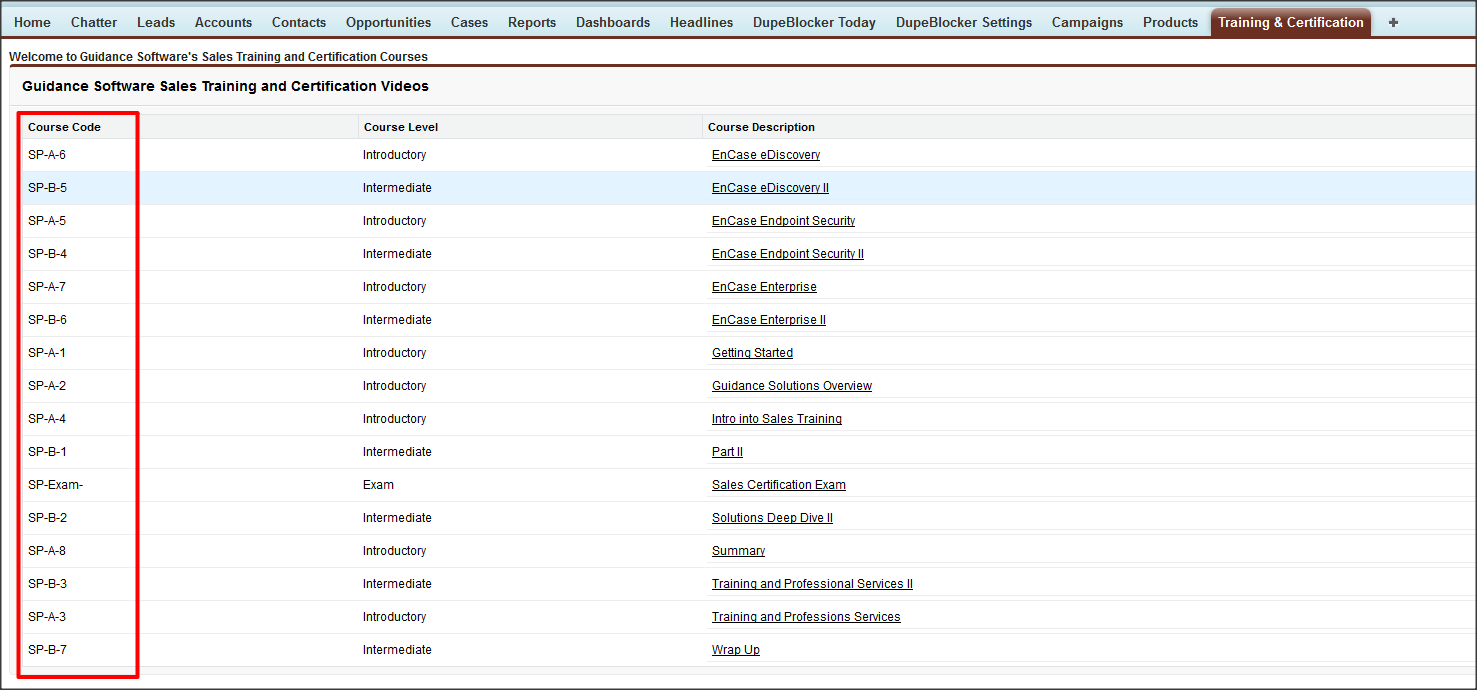Viewport: 1477px width, 690px height.
Task: Click the plus icon to add tabs
Action: tap(1393, 22)
